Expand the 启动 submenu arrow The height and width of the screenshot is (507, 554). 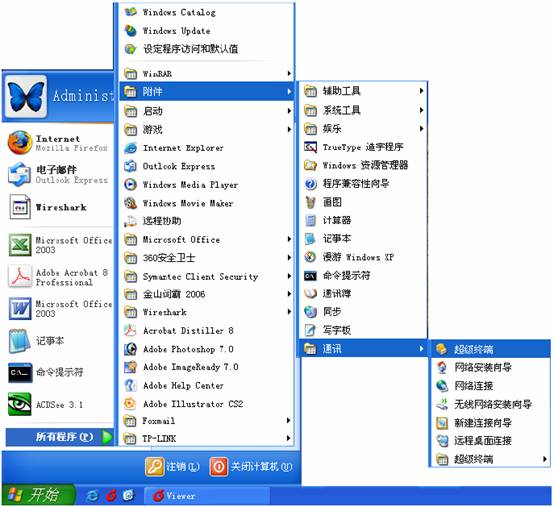tap(289, 111)
